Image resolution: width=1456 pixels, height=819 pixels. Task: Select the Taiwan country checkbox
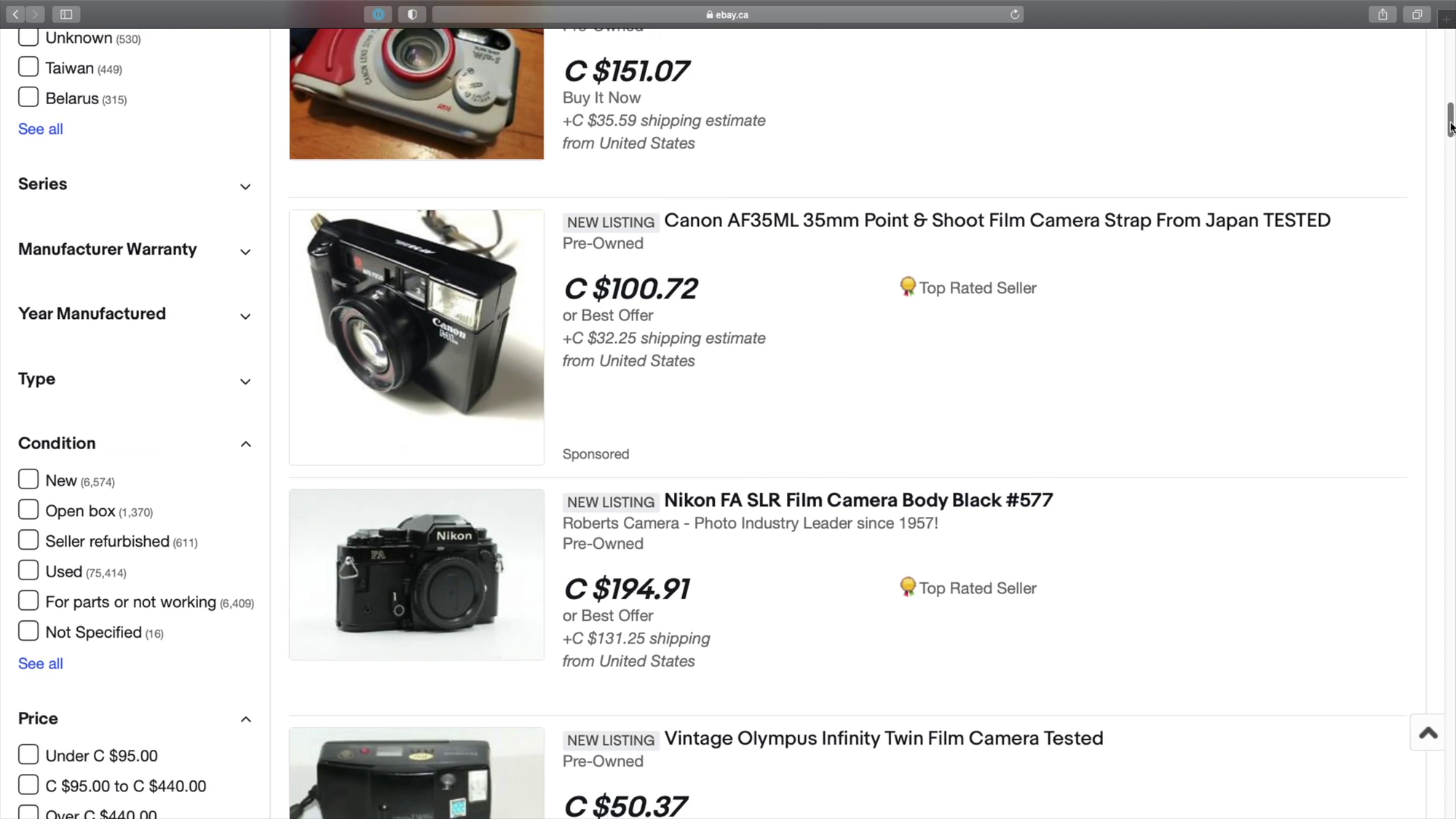click(28, 67)
